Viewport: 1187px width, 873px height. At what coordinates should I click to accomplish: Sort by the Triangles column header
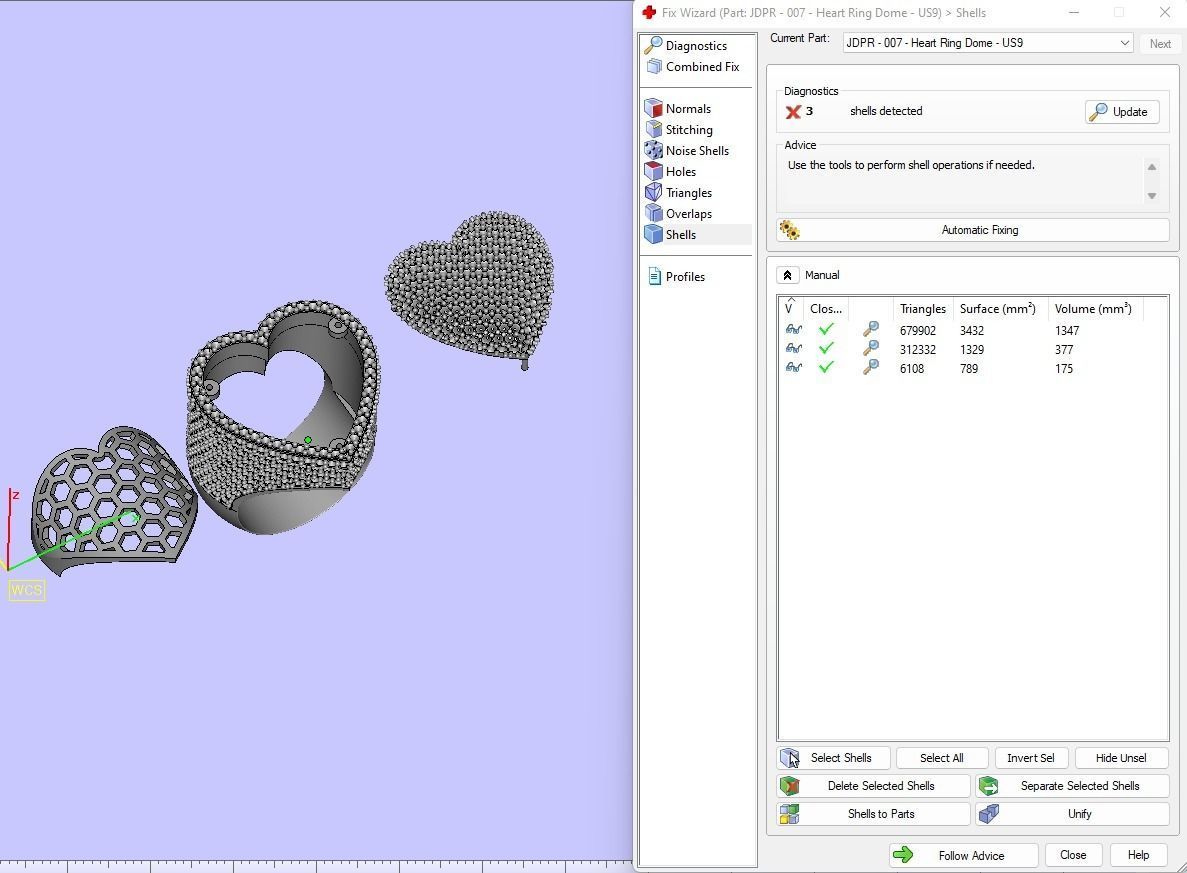click(x=923, y=309)
